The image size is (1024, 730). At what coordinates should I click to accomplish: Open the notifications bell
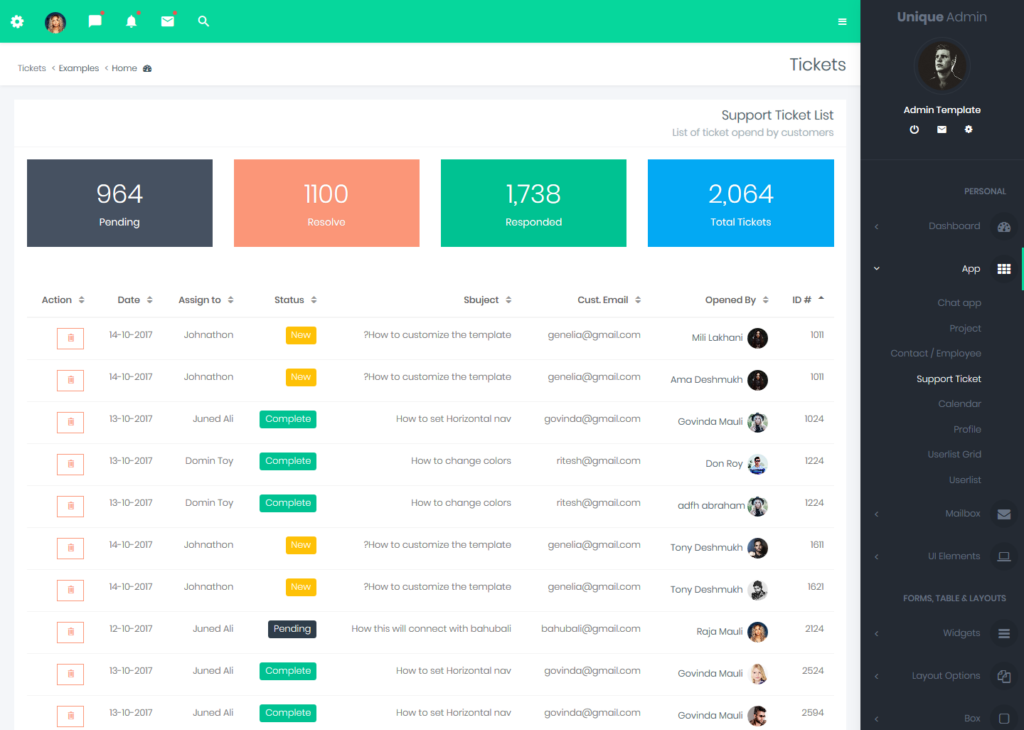tap(131, 21)
